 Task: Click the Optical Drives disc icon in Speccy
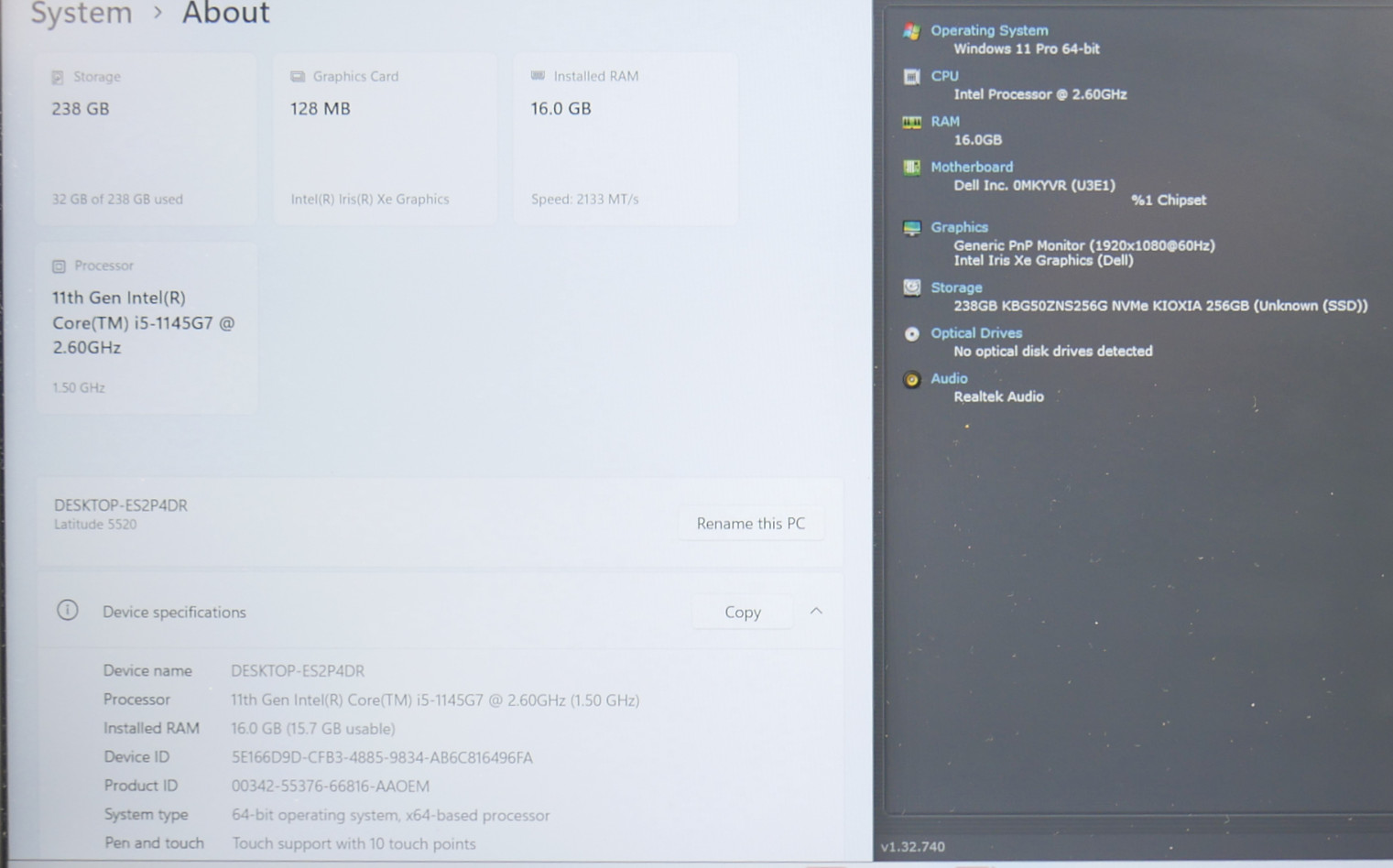tap(911, 334)
